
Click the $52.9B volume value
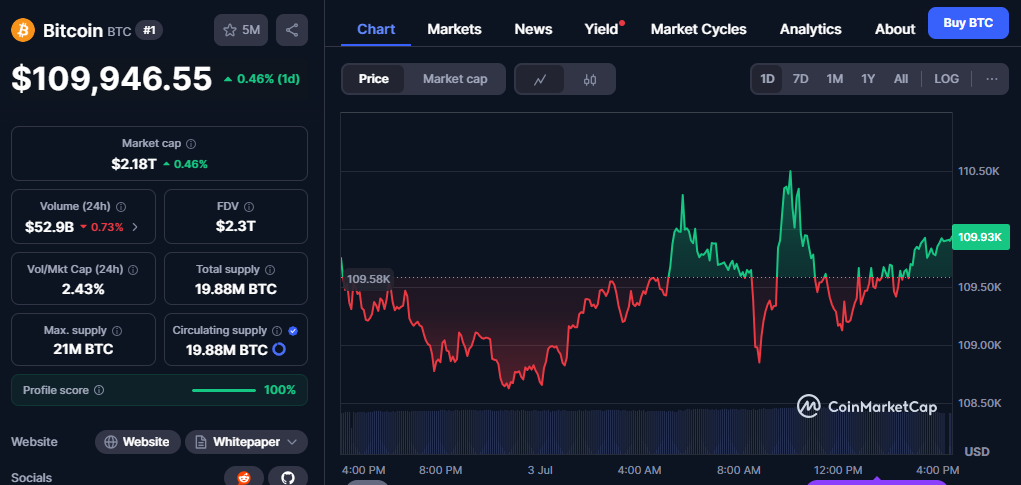point(49,227)
